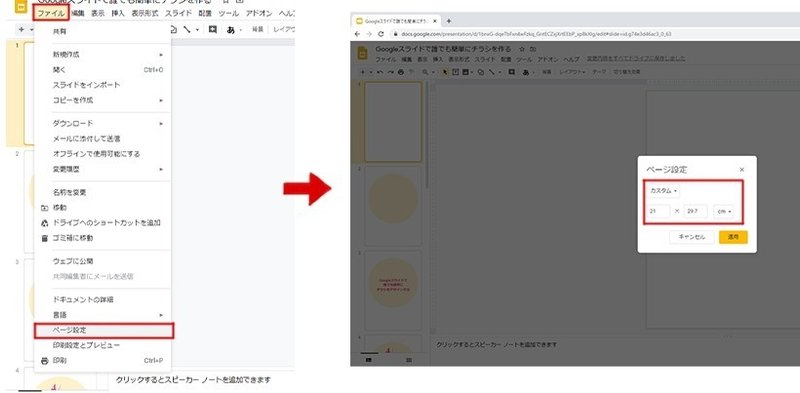Viewport: 800px width, 393px height.
Task: Select ウェブに公開 menu entry
Action: tap(103, 261)
